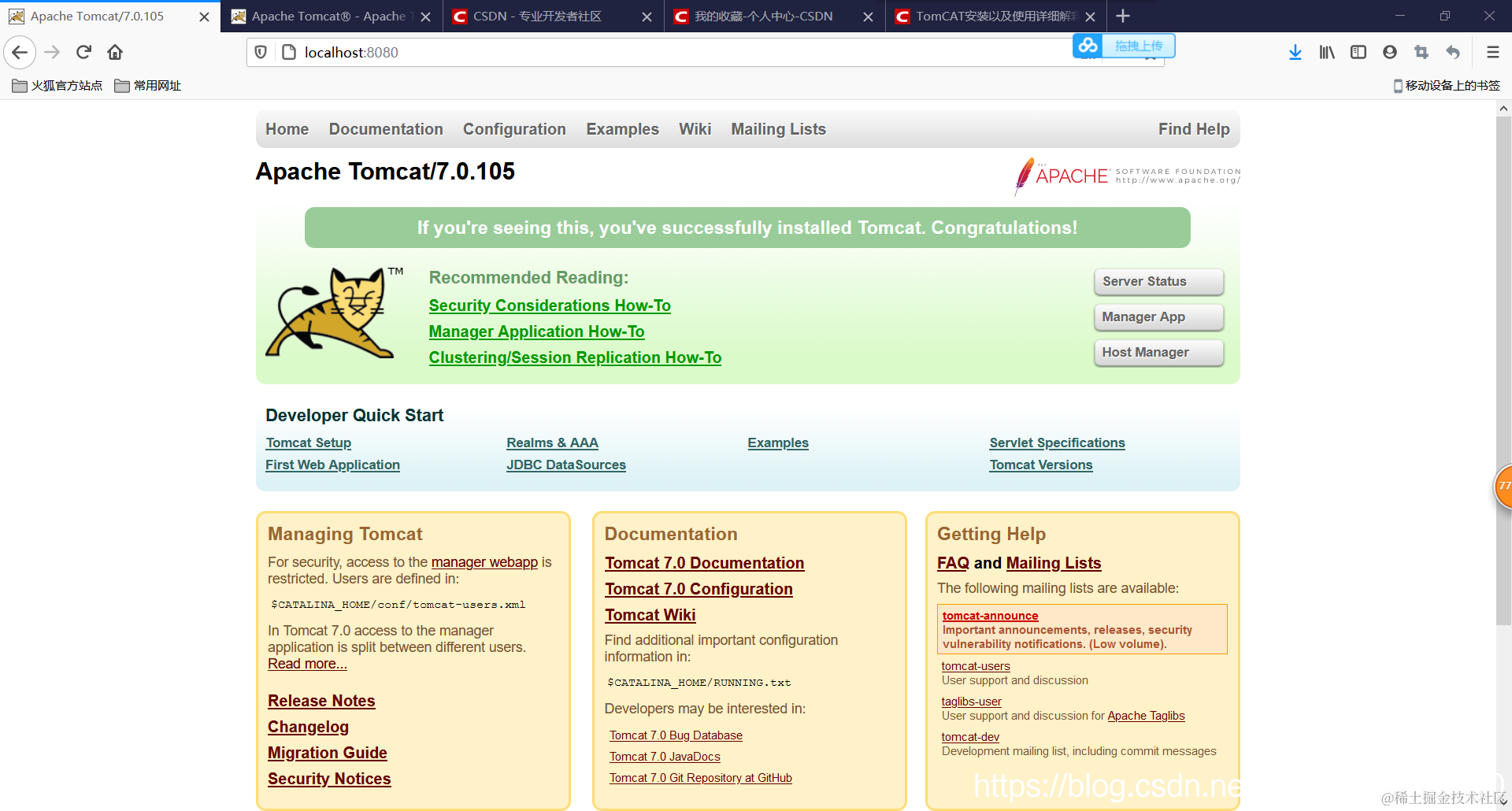This screenshot has height=811, width=1512.
Task: Click the screenshot crop icon
Action: 1421,52
